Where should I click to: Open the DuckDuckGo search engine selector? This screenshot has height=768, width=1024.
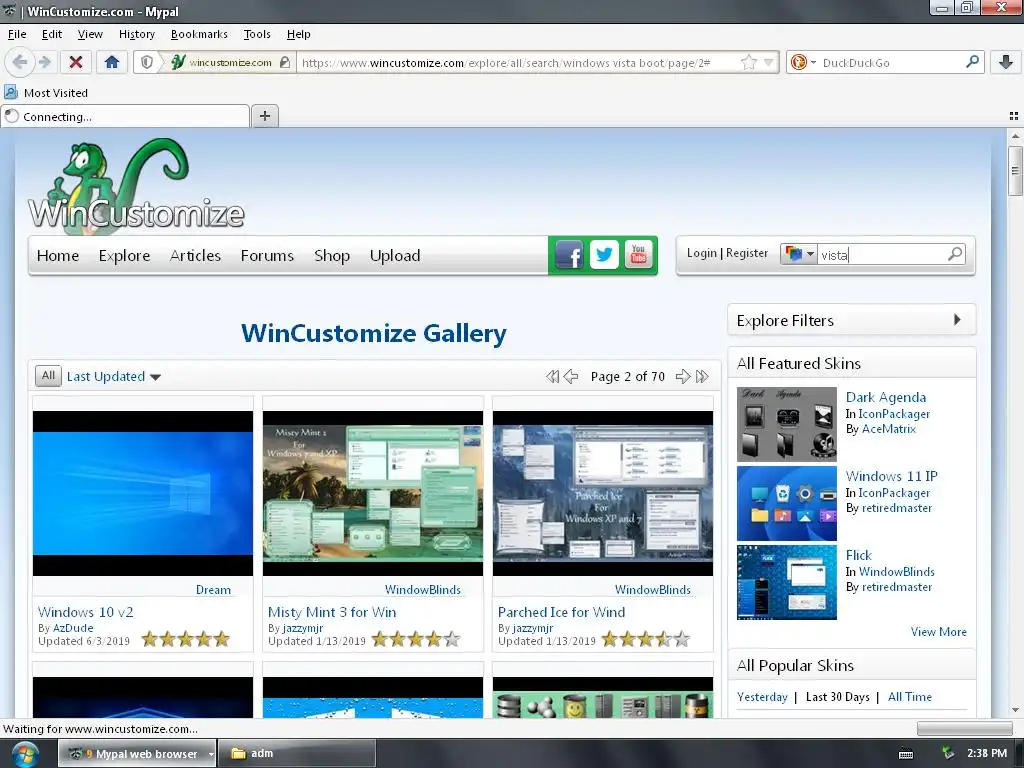coord(803,63)
